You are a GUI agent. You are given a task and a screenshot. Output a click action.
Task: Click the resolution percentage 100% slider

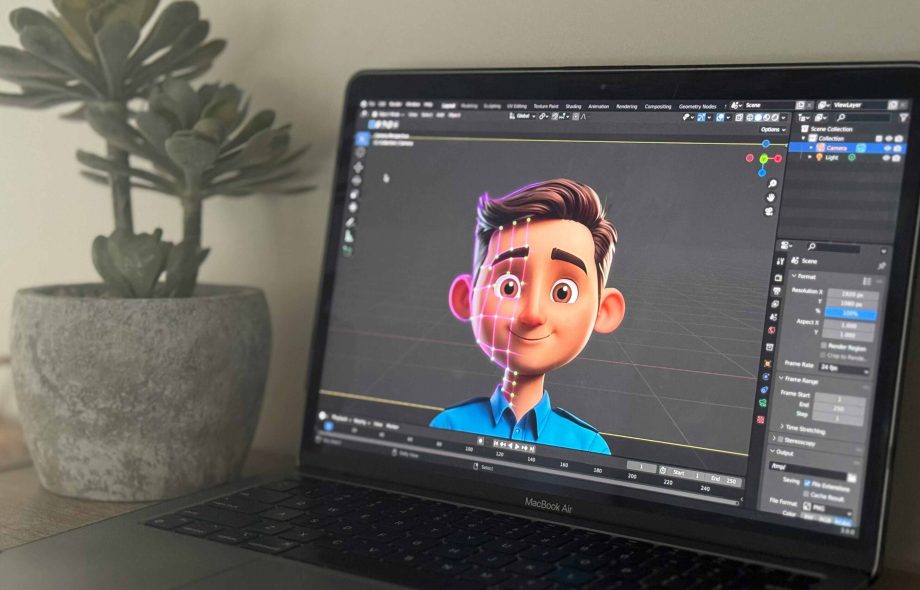(x=849, y=314)
